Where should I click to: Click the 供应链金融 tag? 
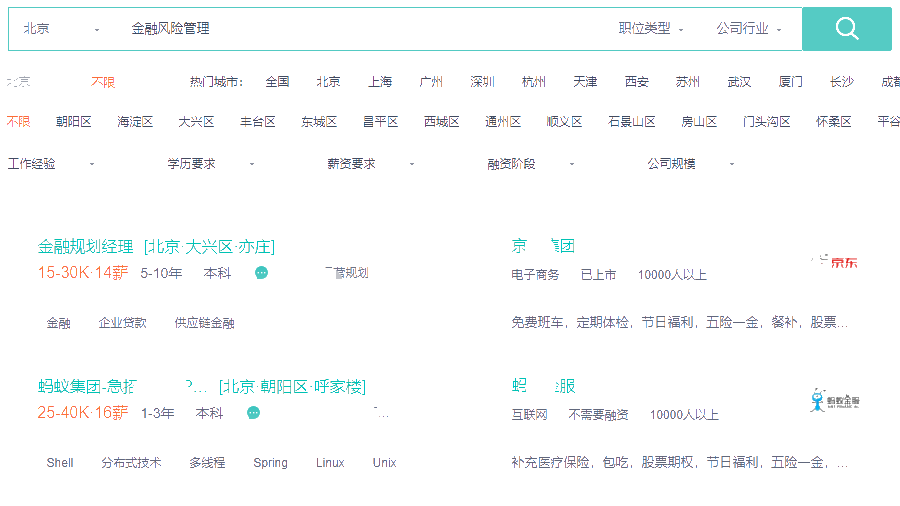click(x=204, y=323)
